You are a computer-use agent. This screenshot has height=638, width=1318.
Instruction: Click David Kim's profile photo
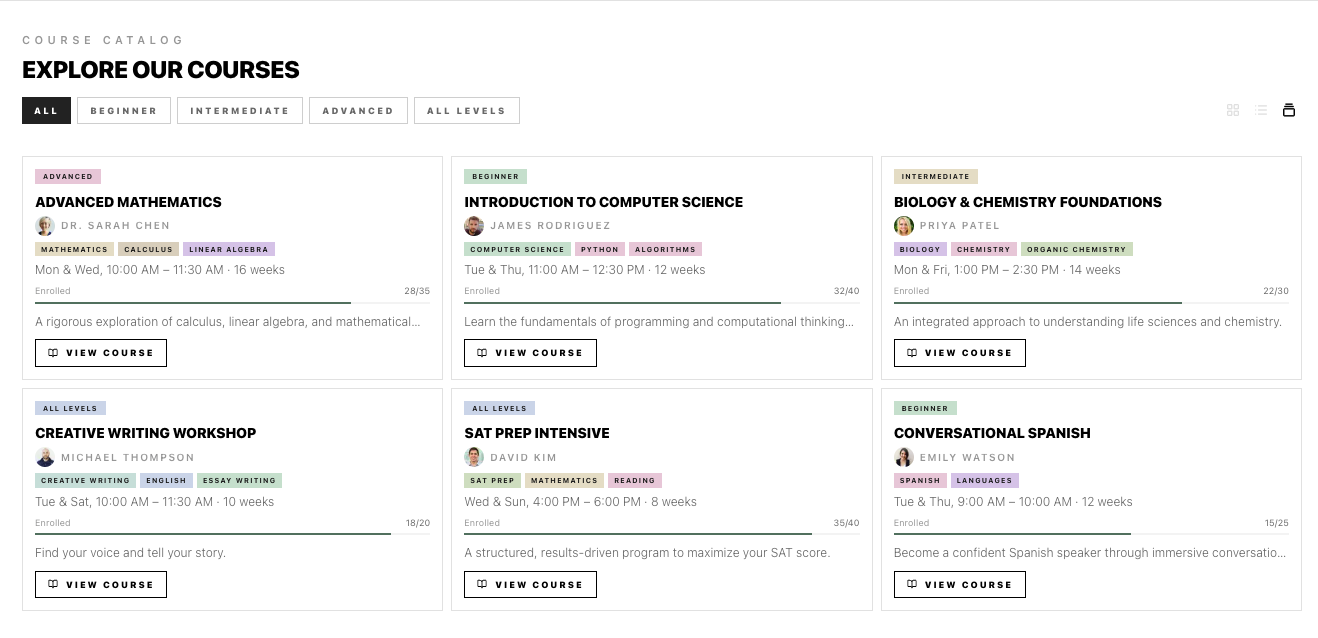point(474,458)
